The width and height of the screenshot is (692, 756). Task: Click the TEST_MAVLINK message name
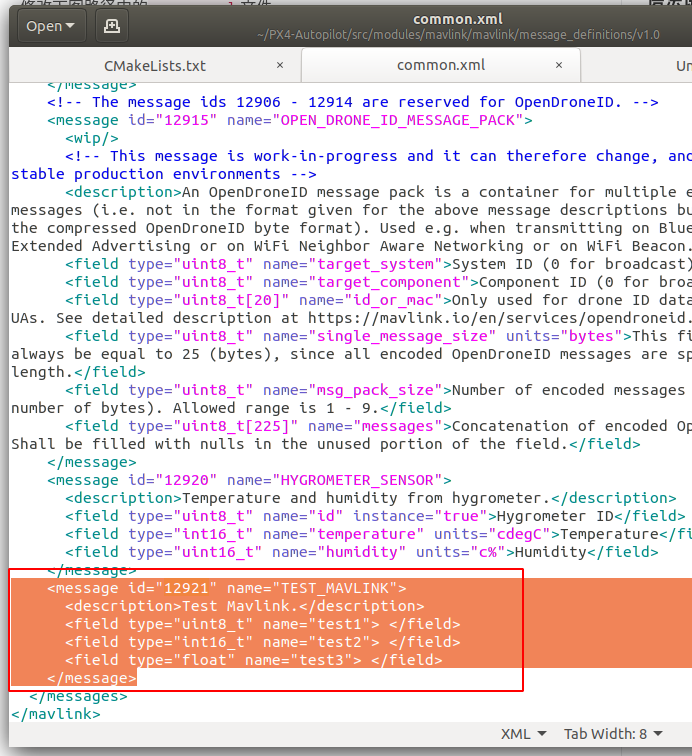coord(335,588)
